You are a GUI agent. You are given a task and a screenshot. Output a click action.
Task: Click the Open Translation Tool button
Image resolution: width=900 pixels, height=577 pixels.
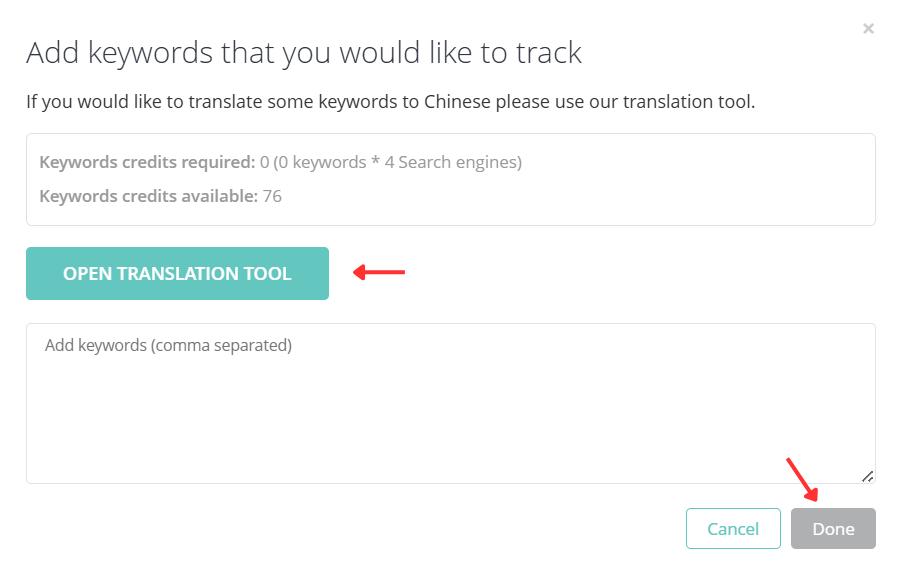[177, 273]
